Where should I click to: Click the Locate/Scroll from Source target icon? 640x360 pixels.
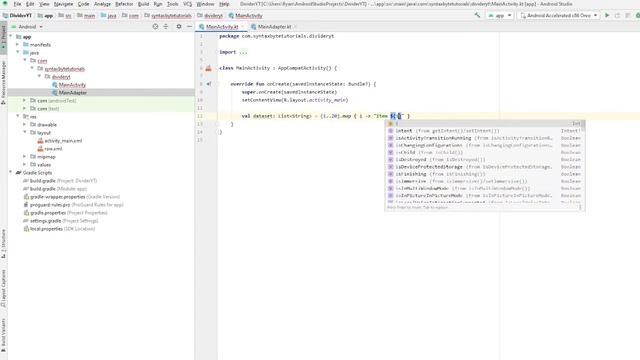155,27
